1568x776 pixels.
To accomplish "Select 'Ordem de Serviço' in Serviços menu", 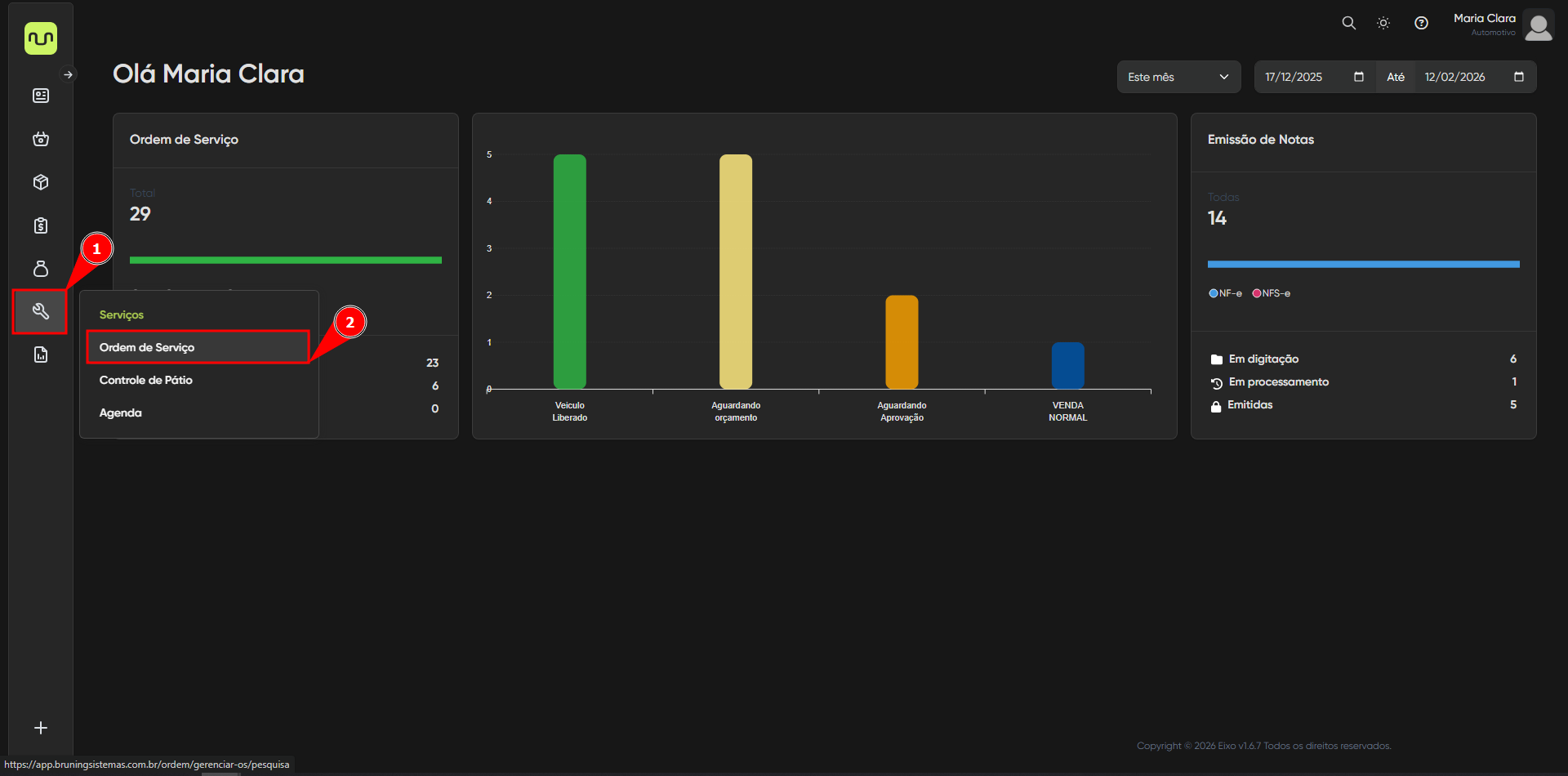I will (147, 347).
